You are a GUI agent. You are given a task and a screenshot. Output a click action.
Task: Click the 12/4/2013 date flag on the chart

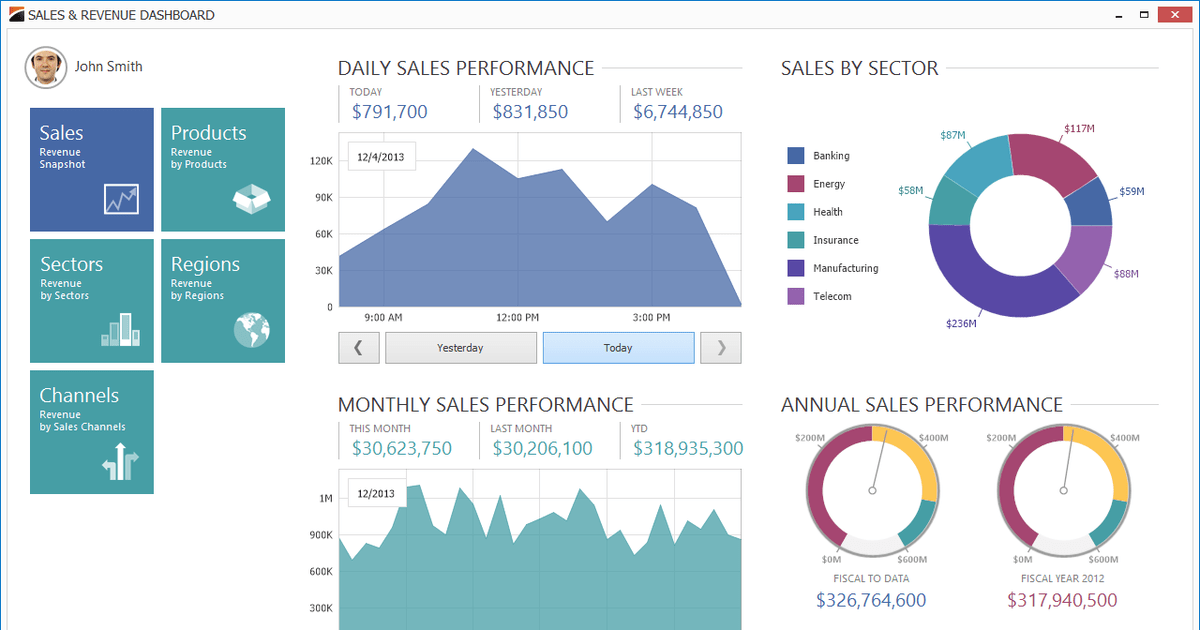coord(381,156)
